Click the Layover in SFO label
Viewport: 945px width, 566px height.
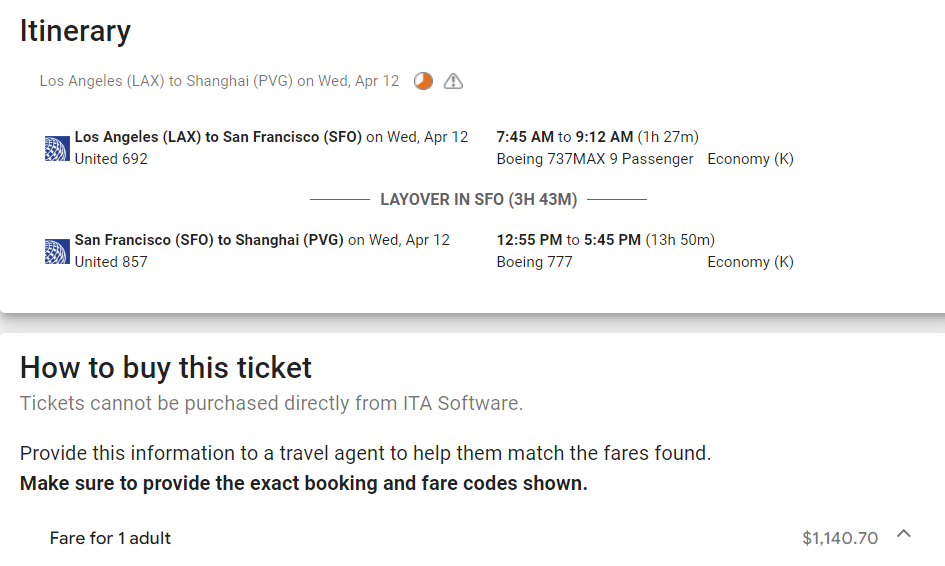coord(478,199)
